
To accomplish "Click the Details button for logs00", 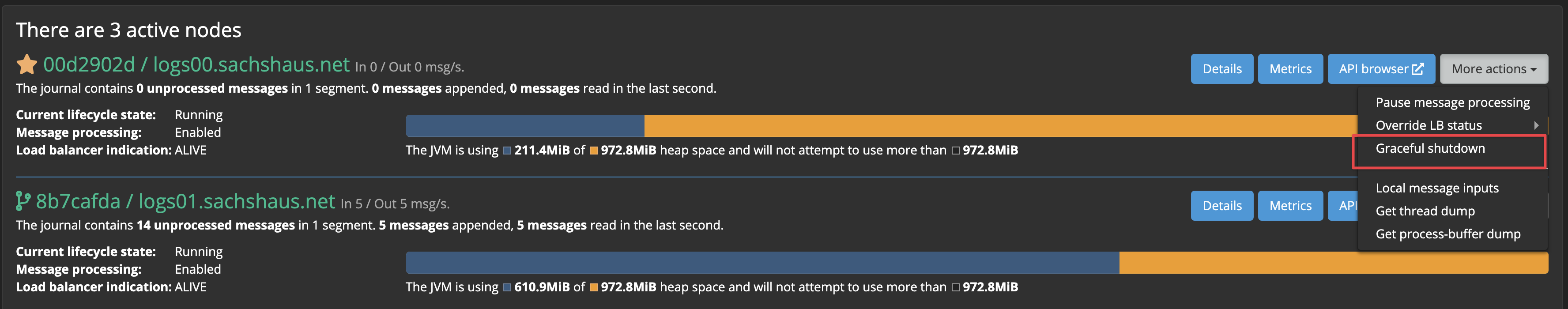I will tap(1221, 69).
